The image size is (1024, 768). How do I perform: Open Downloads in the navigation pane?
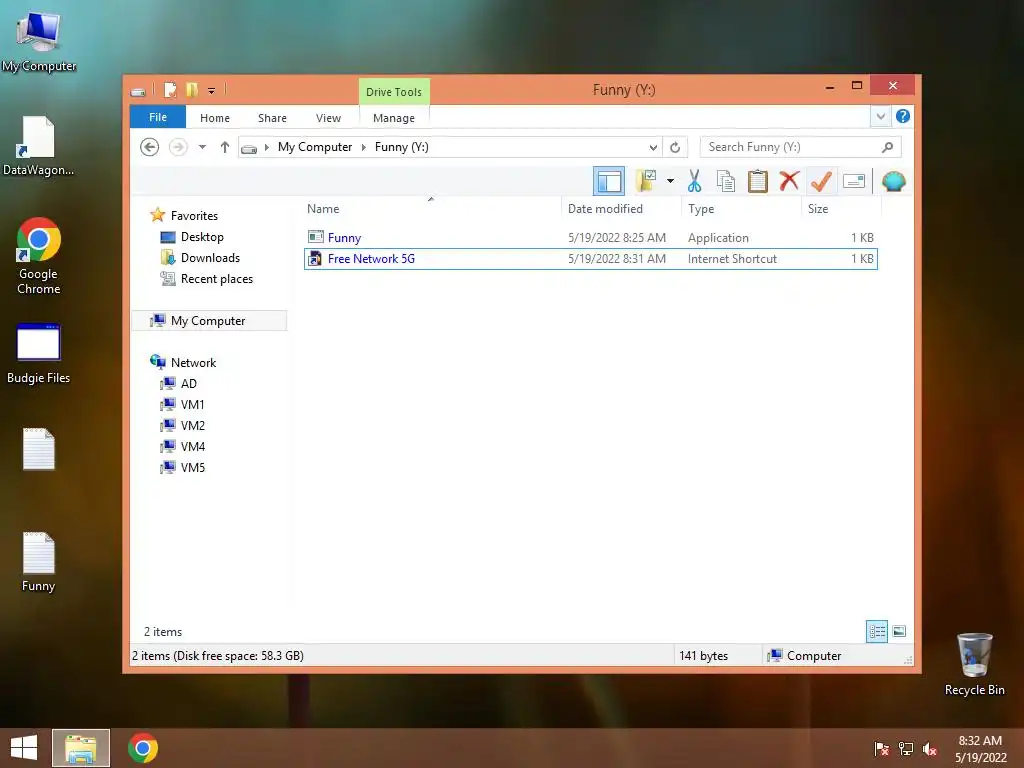click(x=210, y=258)
